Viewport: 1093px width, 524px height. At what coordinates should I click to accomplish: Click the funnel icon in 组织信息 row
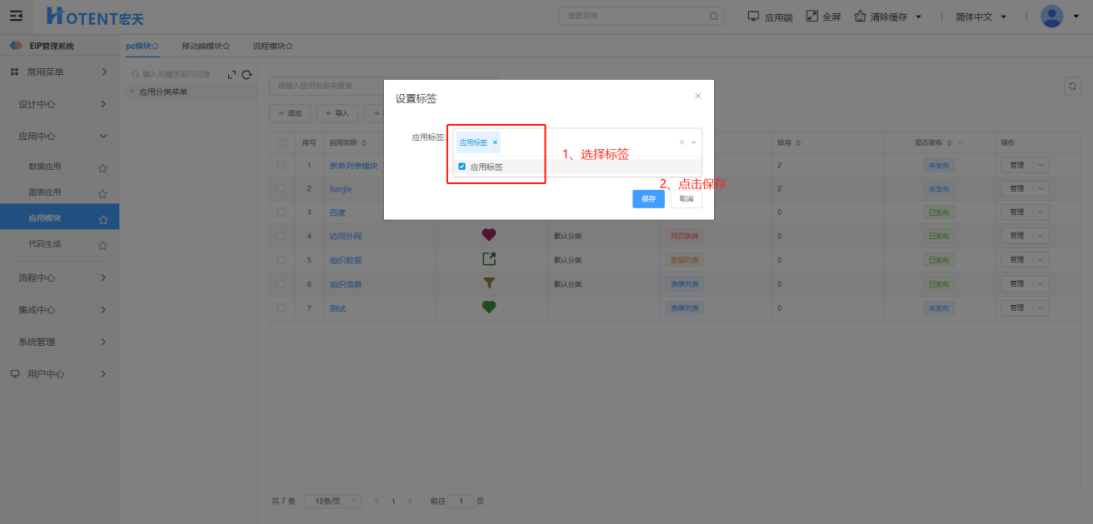tap(489, 283)
